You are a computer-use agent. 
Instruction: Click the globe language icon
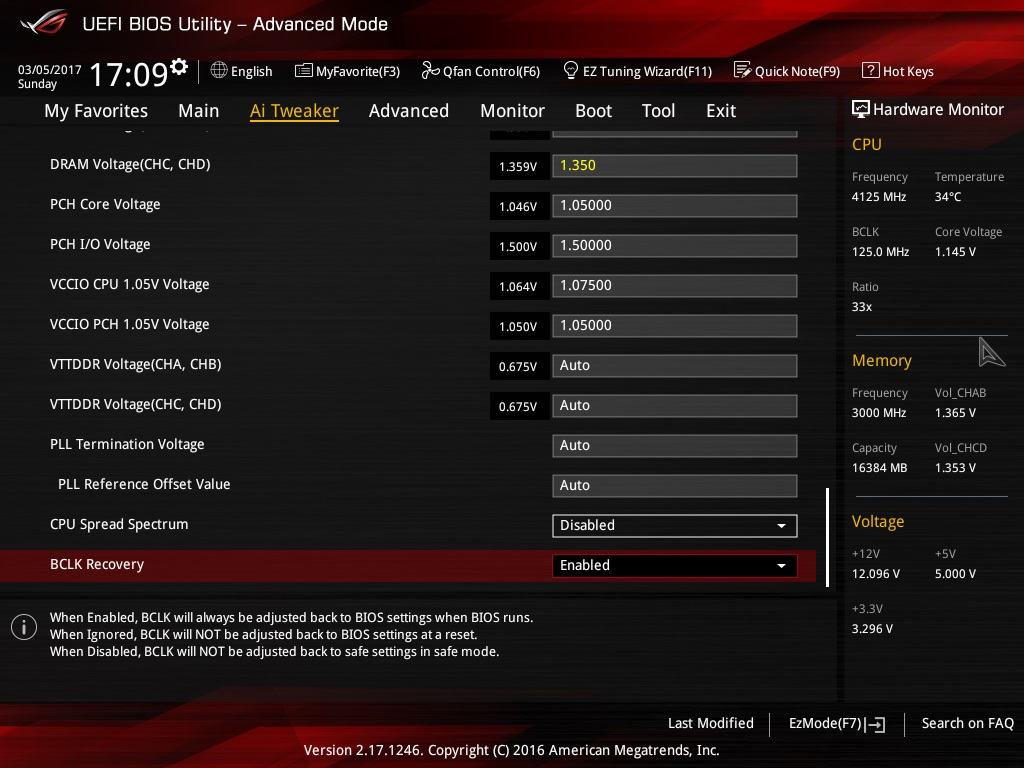tap(219, 70)
